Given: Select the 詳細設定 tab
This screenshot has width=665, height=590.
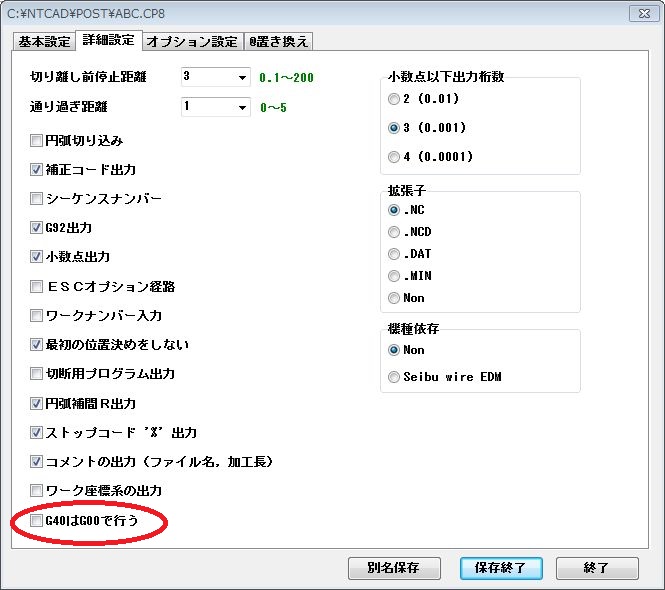Looking at the screenshot, I should (x=109, y=40).
